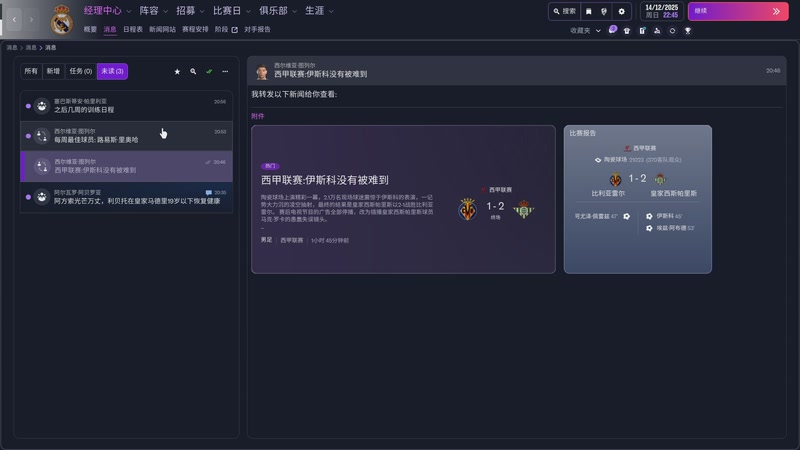Click 西甲联赛 tag under news article
The height and width of the screenshot is (450, 800).
point(291,240)
